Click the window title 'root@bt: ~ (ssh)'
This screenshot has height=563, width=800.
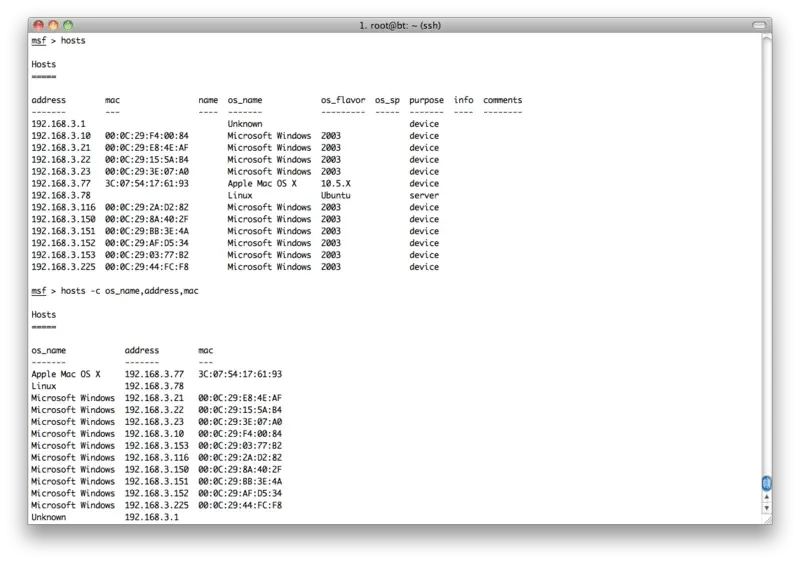pyautogui.click(x=401, y=23)
